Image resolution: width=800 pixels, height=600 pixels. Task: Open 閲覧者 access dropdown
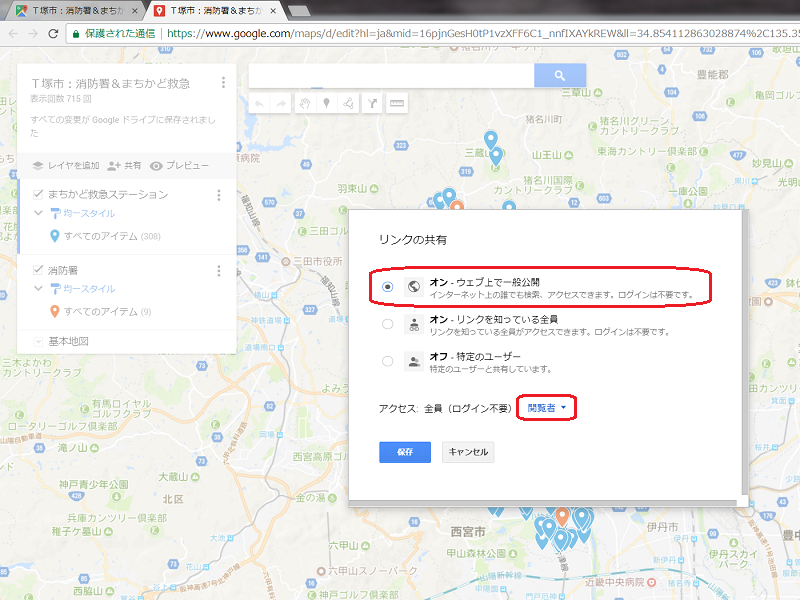[x=546, y=408]
